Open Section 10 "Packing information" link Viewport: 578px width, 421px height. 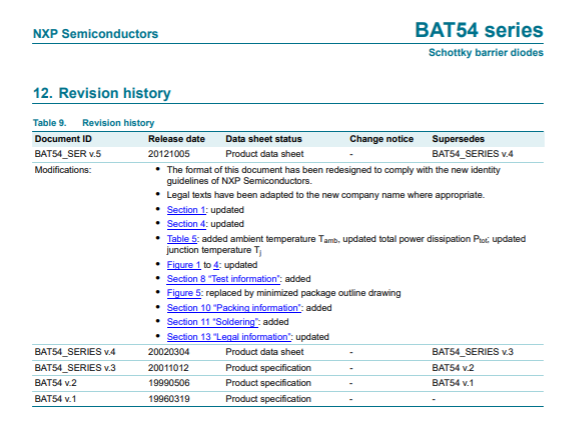coord(234,308)
